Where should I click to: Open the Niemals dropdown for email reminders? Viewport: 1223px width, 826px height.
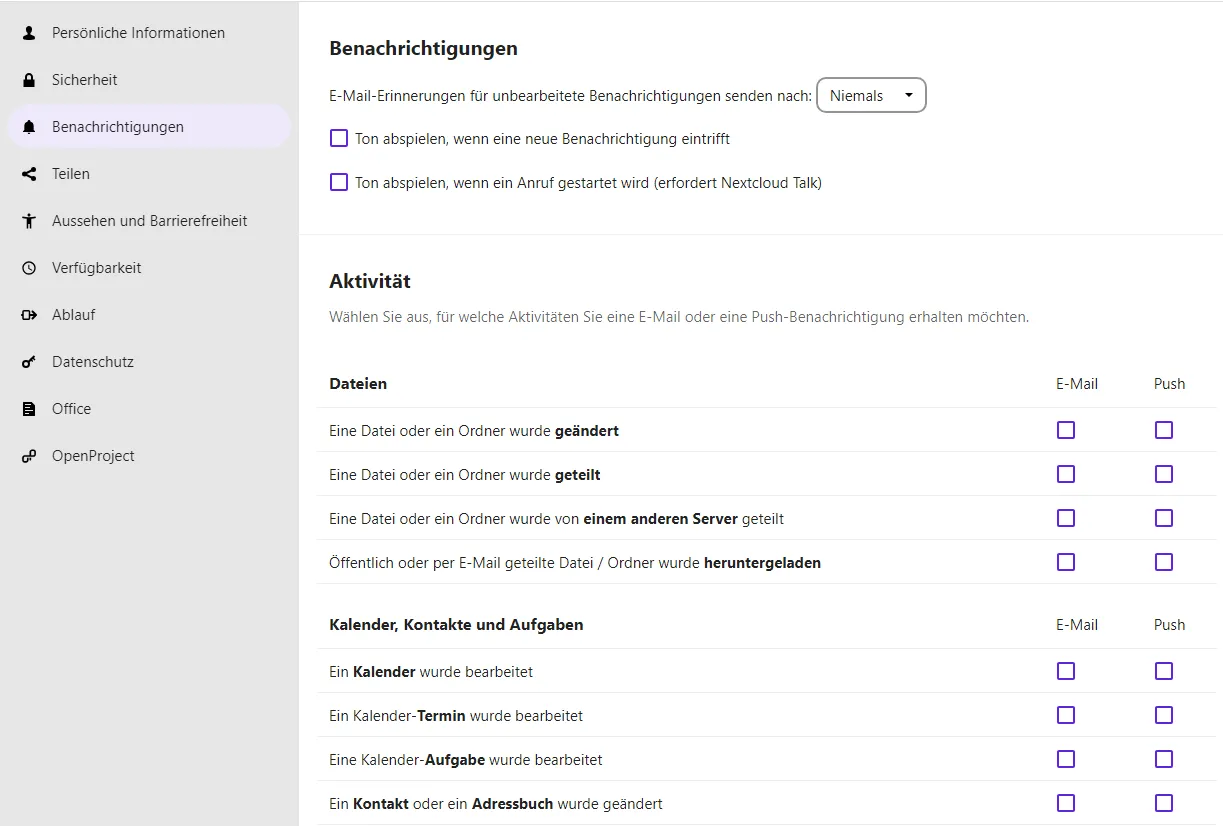(x=870, y=95)
